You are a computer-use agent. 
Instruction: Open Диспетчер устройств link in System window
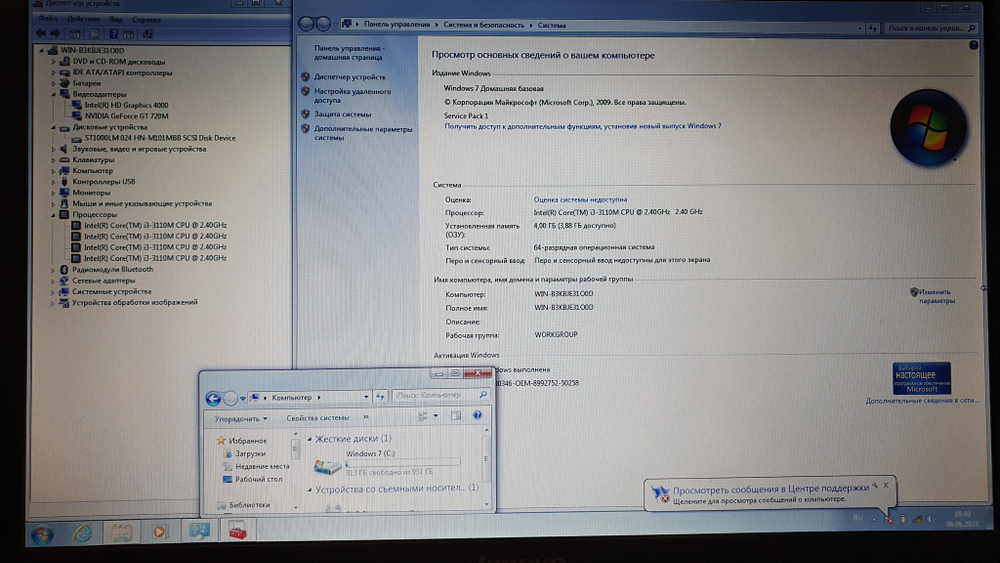(349, 77)
